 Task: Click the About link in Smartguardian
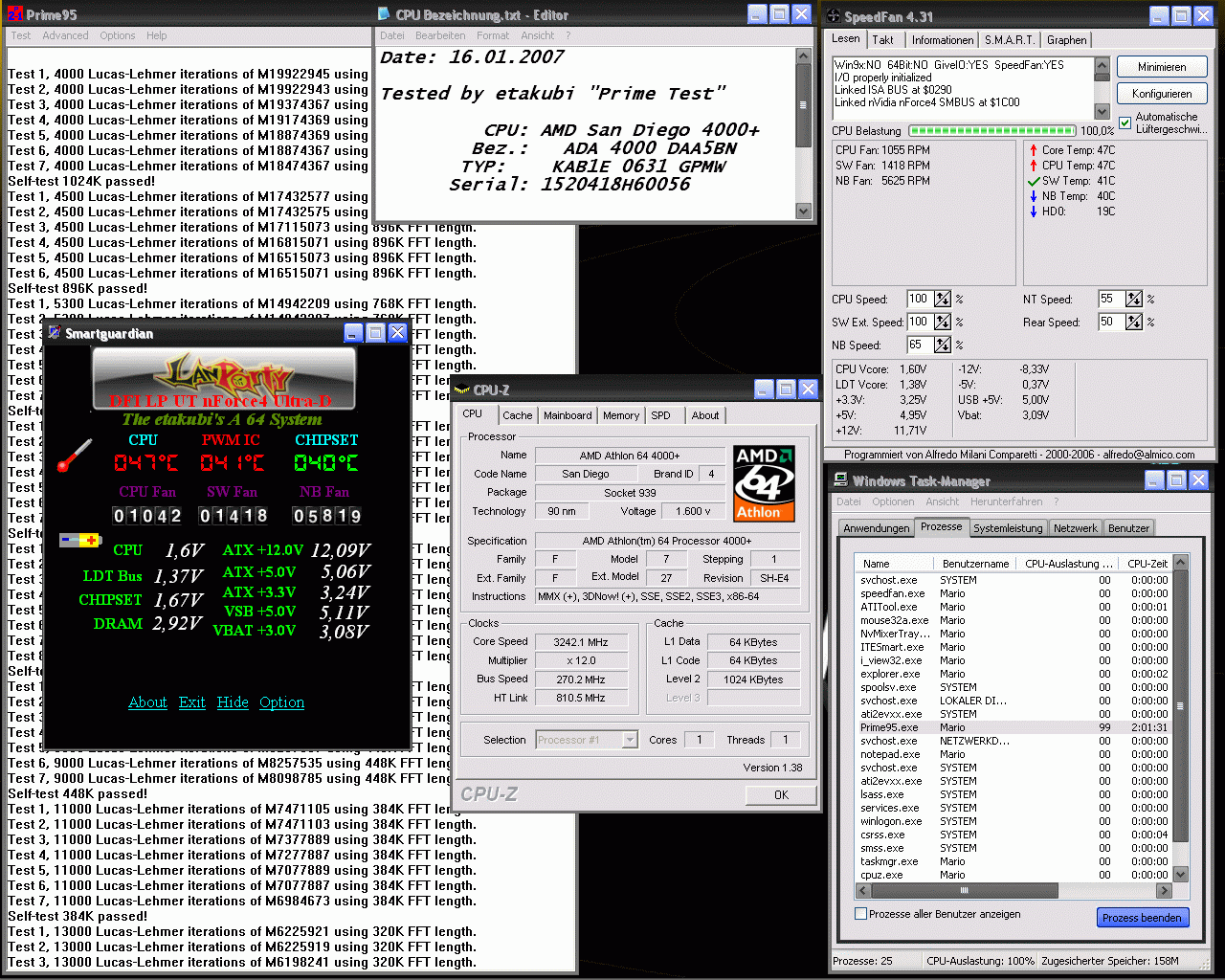(x=147, y=702)
